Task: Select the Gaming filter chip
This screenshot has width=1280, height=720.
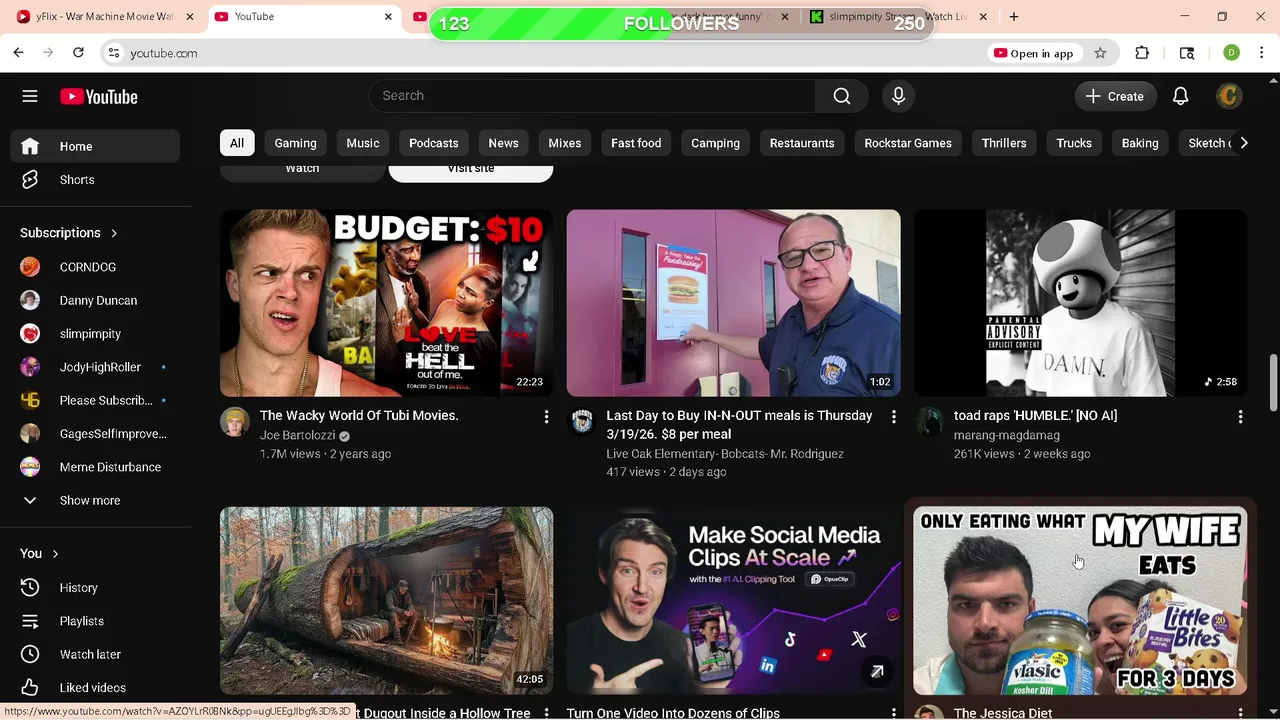Action: (295, 143)
